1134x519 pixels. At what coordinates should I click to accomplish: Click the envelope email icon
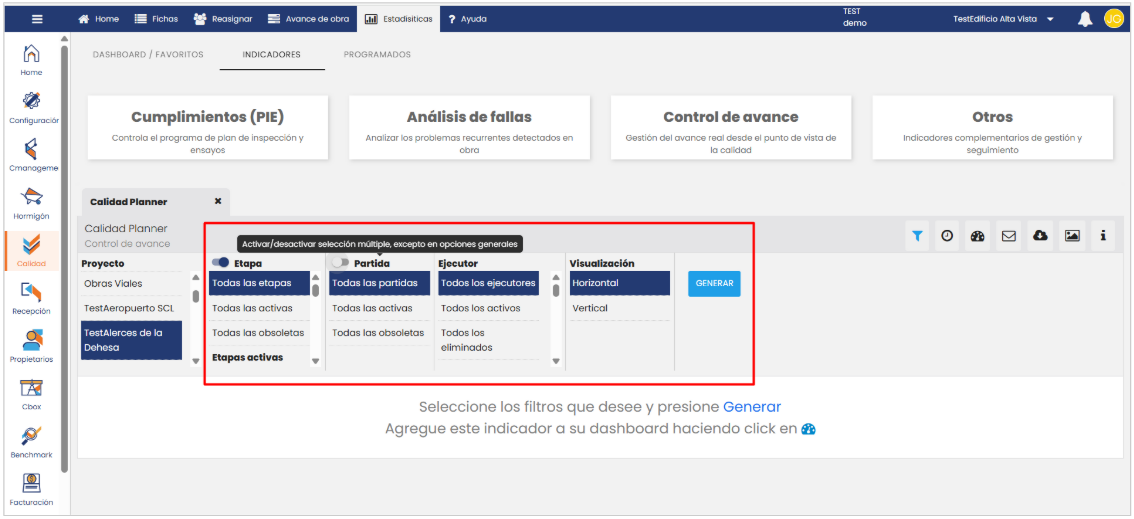click(1009, 236)
